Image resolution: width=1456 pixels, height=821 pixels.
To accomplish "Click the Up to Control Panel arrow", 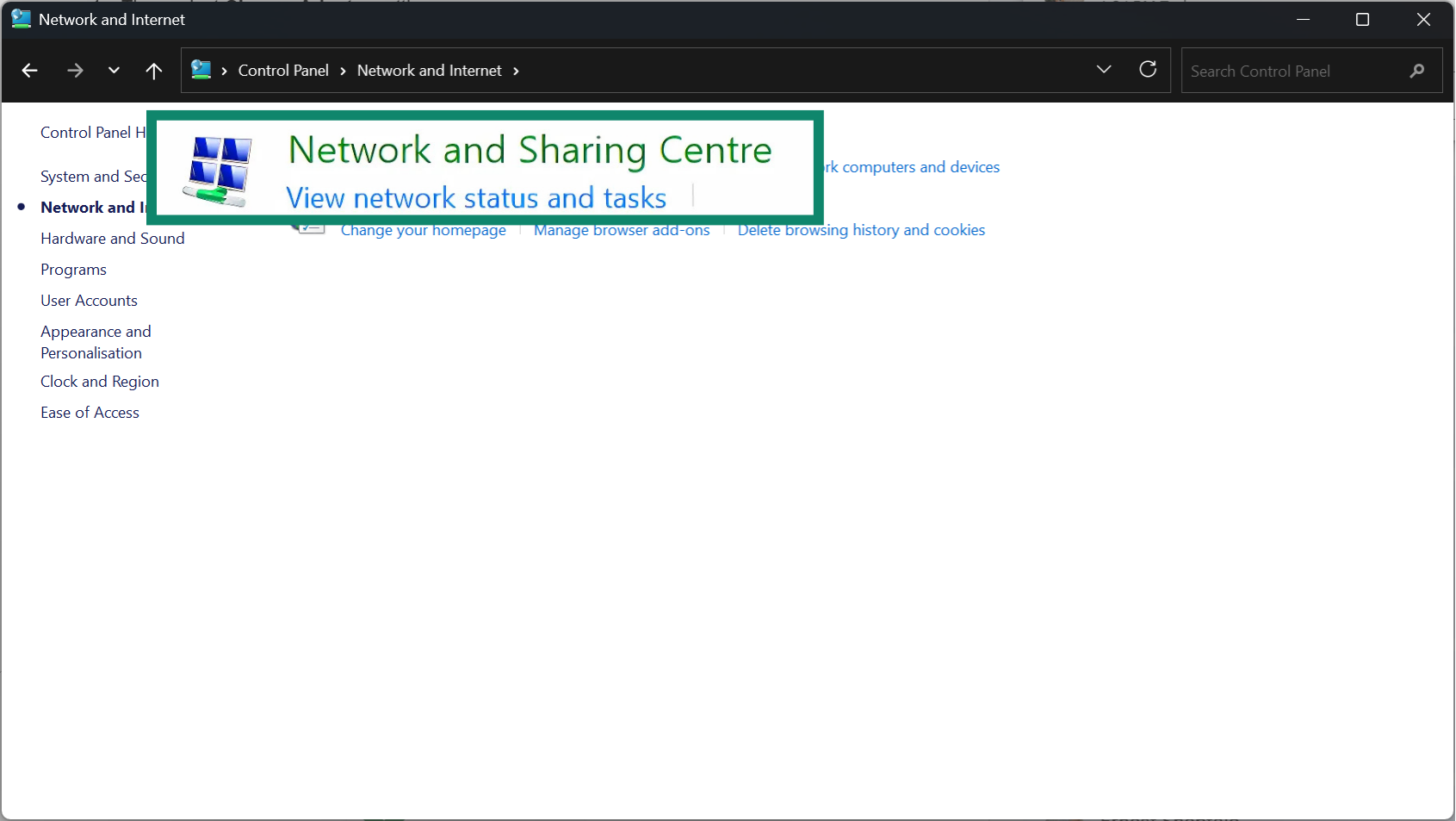I will point(153,71).
